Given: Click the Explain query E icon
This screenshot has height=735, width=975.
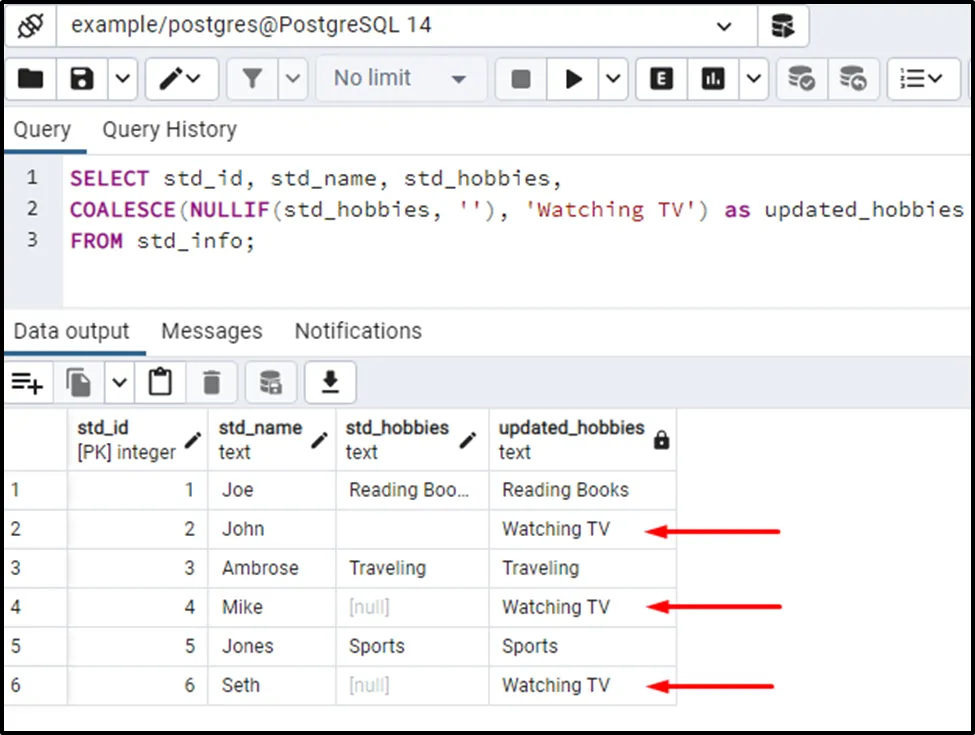Looking at the screenshot, I should [x=661, y=79].
